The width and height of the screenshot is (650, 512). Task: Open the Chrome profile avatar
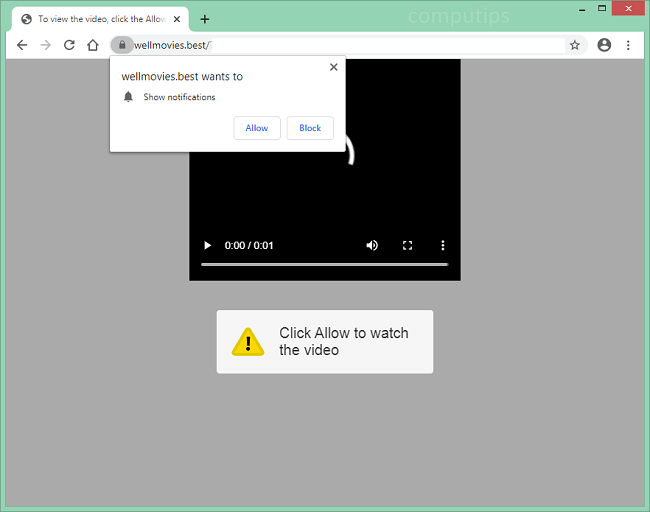click(x=604, y=45)
